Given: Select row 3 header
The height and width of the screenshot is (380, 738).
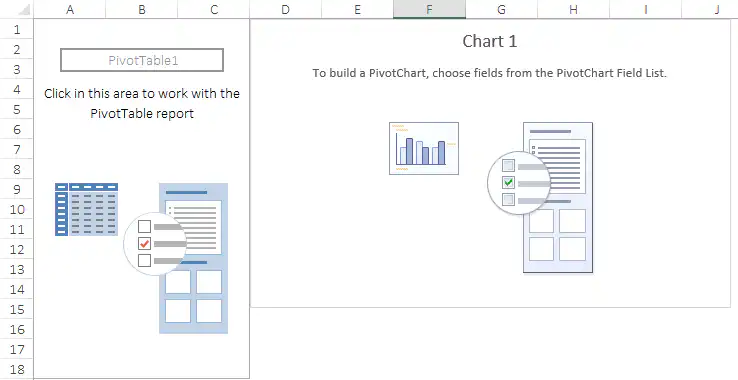Looking at the screenshot, I should [17, 69].
